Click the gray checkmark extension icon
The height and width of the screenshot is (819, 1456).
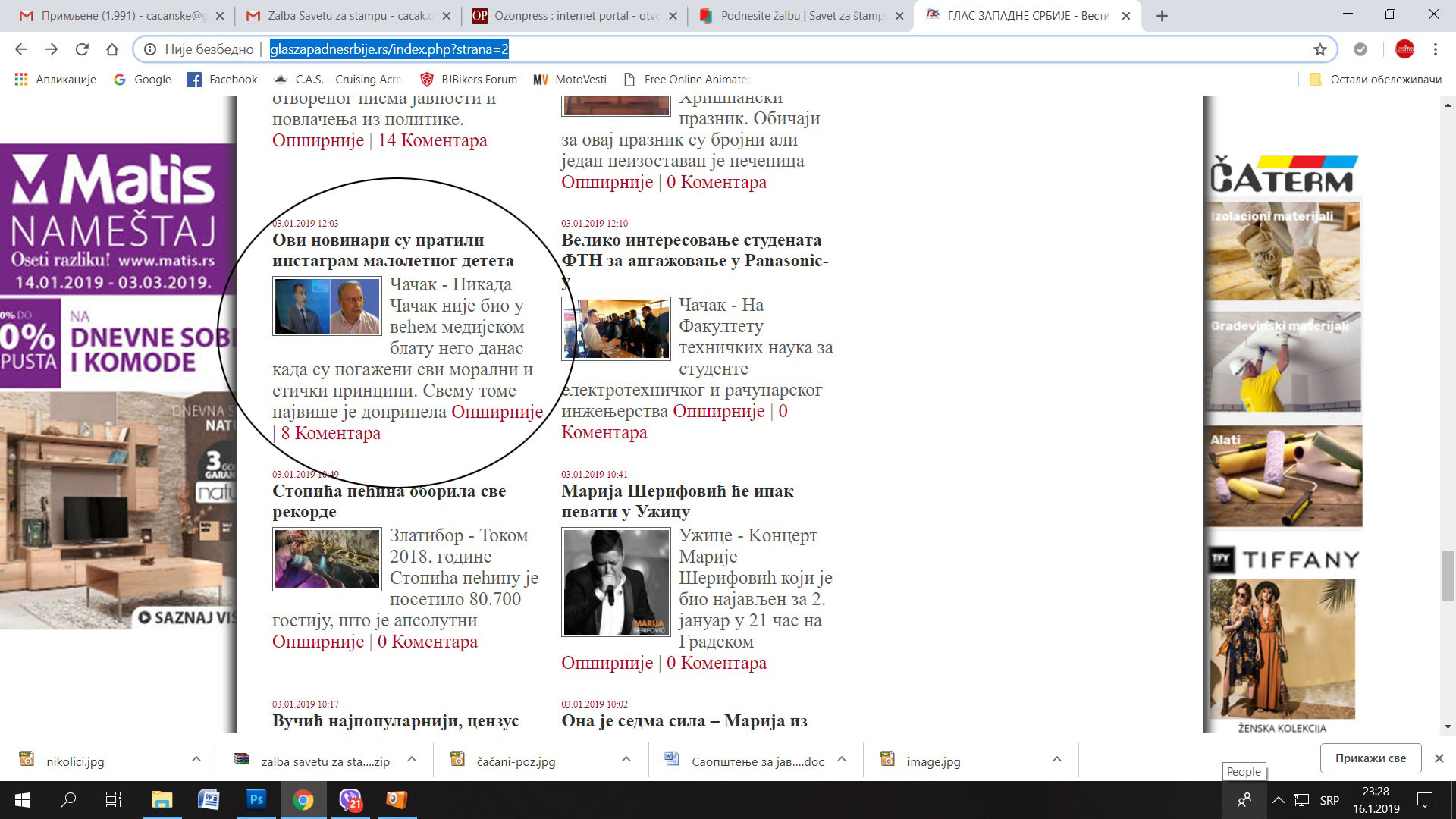coord(1360,49)
